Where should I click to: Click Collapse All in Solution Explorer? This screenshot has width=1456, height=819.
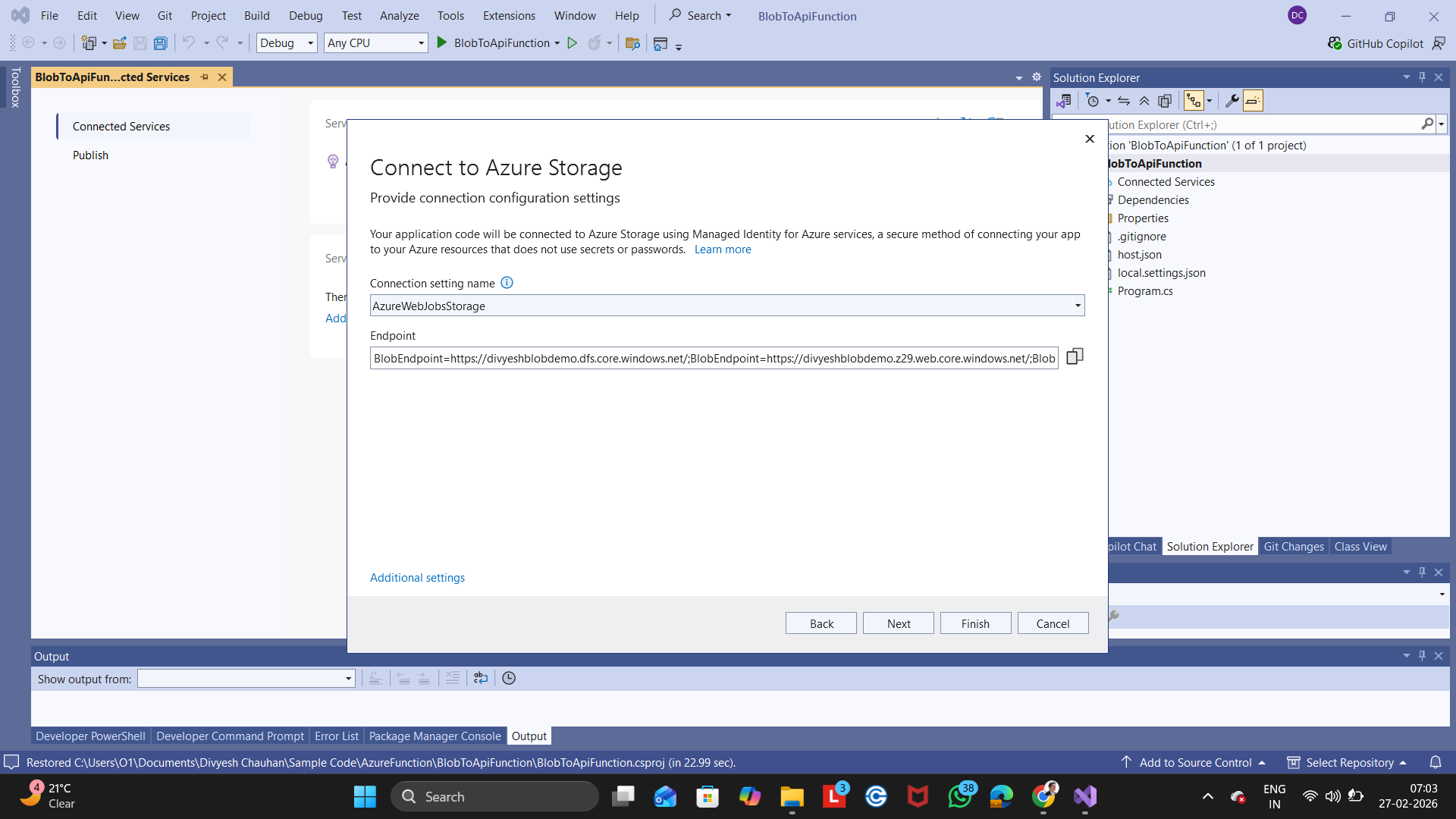(1144, 101)
